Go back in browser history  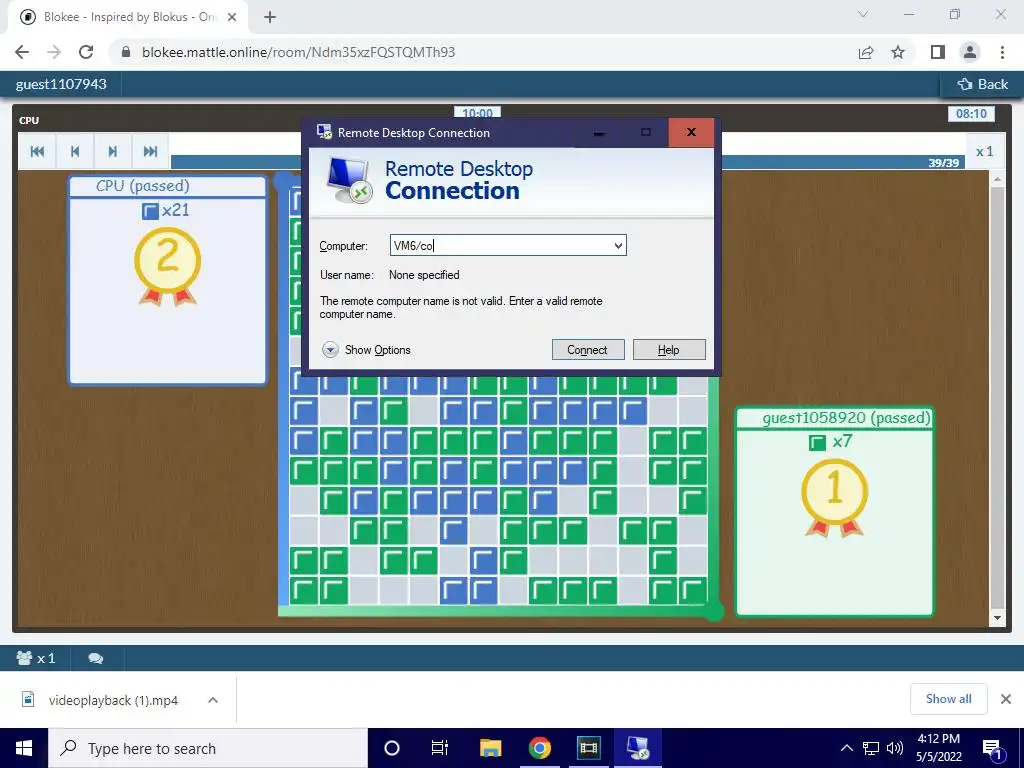click(x=22, y=52)
